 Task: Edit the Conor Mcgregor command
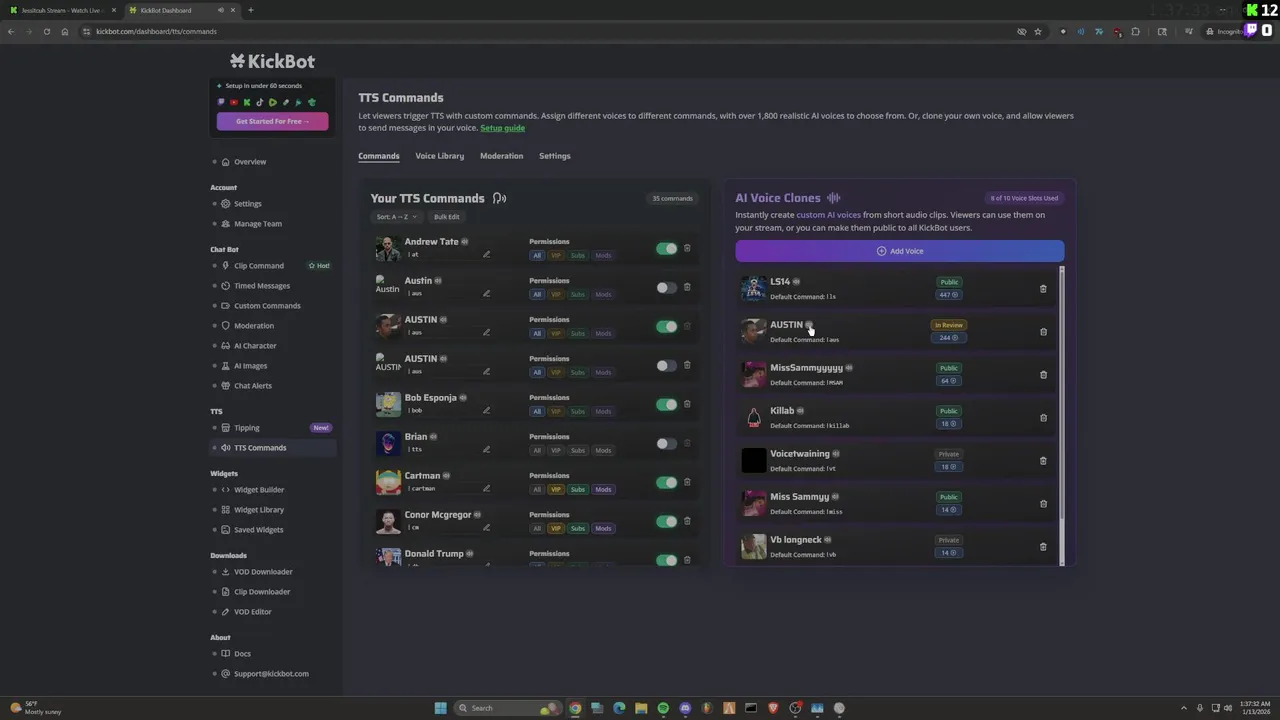pos(486,527)
